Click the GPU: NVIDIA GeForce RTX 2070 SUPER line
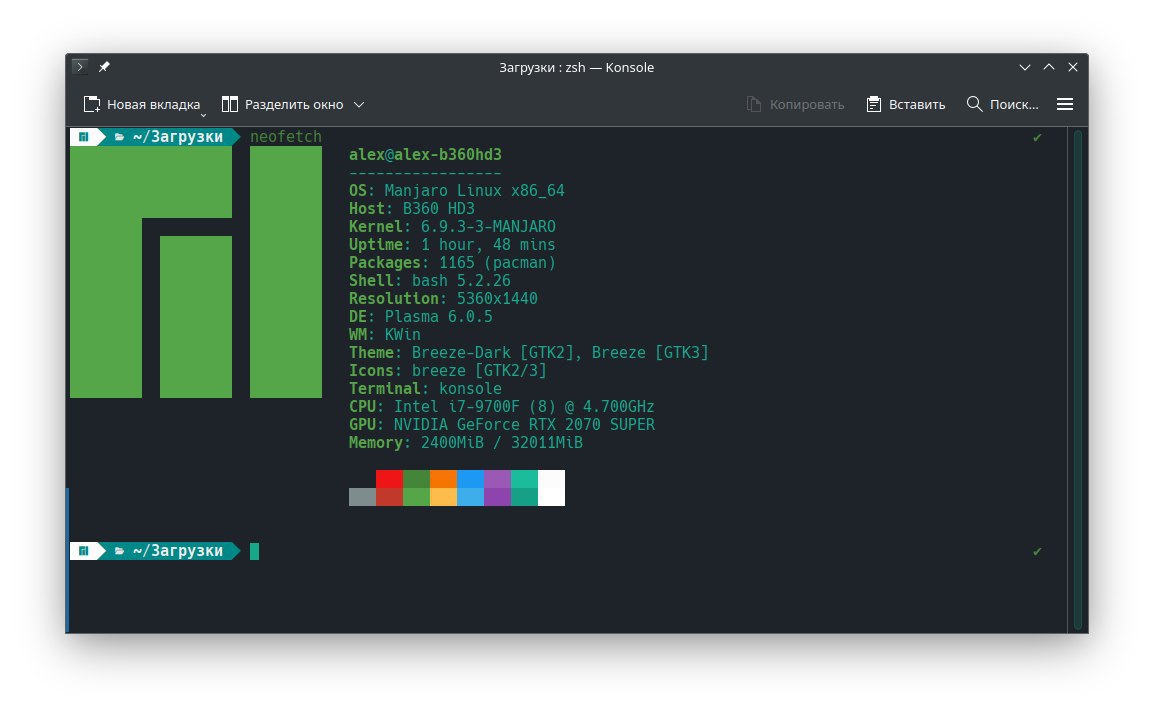This screenshot has height=712, width=1155. click(x=502, y=425)
